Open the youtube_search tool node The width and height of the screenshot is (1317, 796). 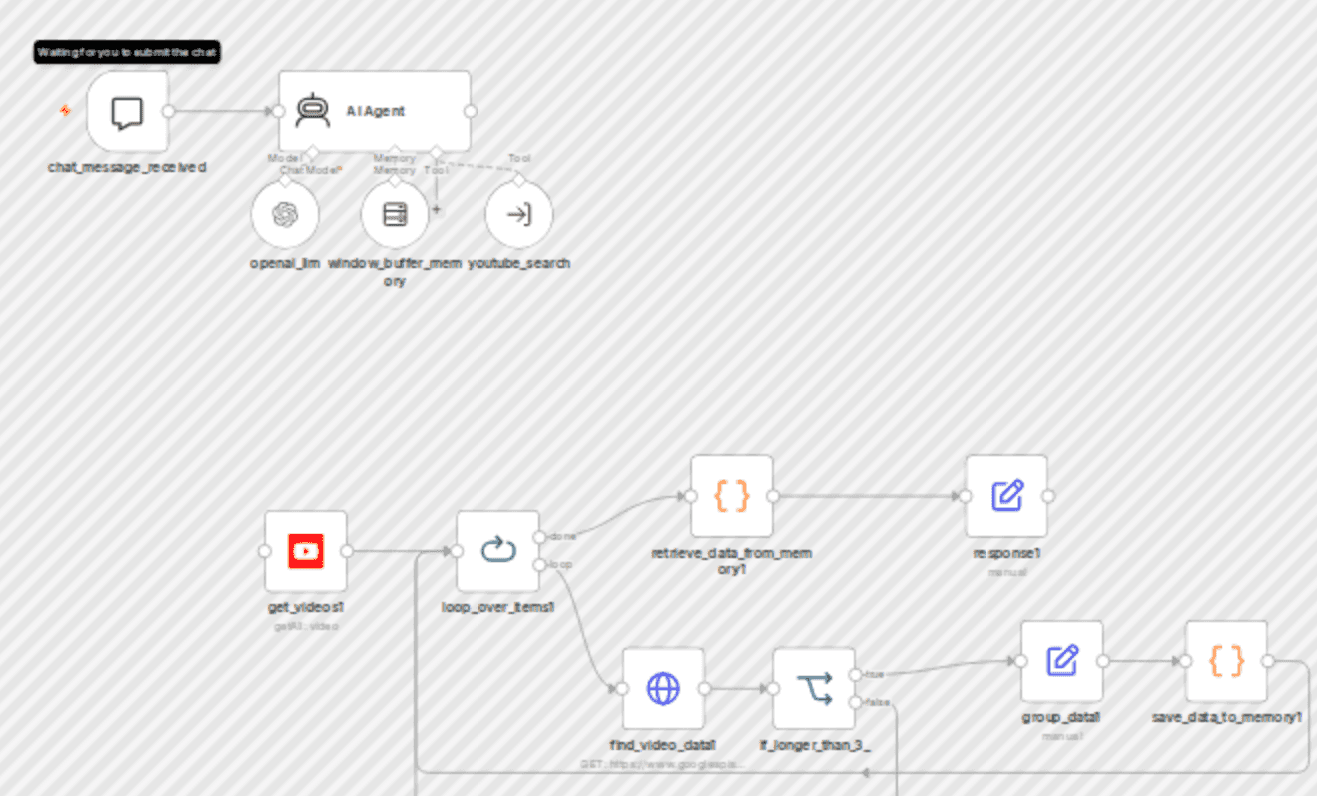[519, 214]
